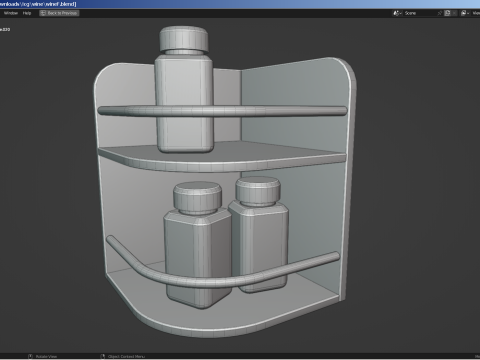Open the Help menu

pyautogui.click(x=27, y=13)
